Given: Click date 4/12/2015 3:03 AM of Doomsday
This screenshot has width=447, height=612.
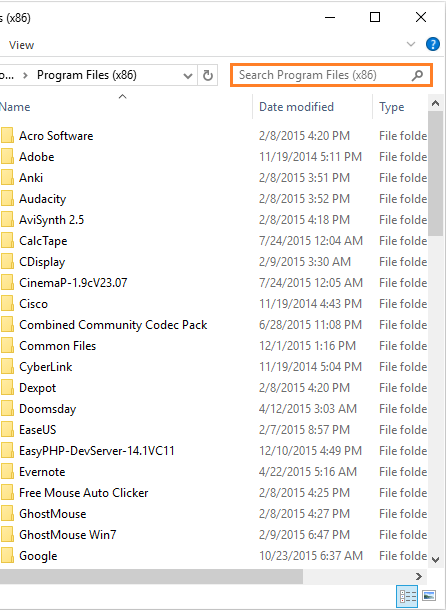Looking at the screenshot, I should [308, 409].
